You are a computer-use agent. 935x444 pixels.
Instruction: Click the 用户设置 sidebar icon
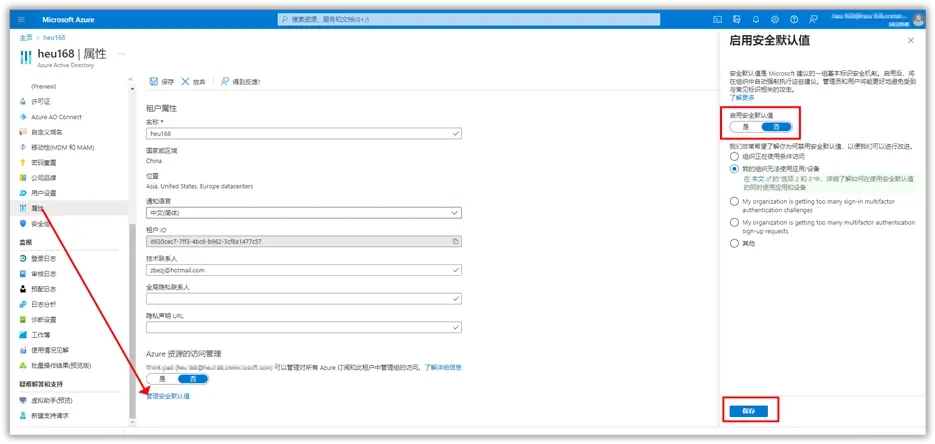[x=23, y=193]
